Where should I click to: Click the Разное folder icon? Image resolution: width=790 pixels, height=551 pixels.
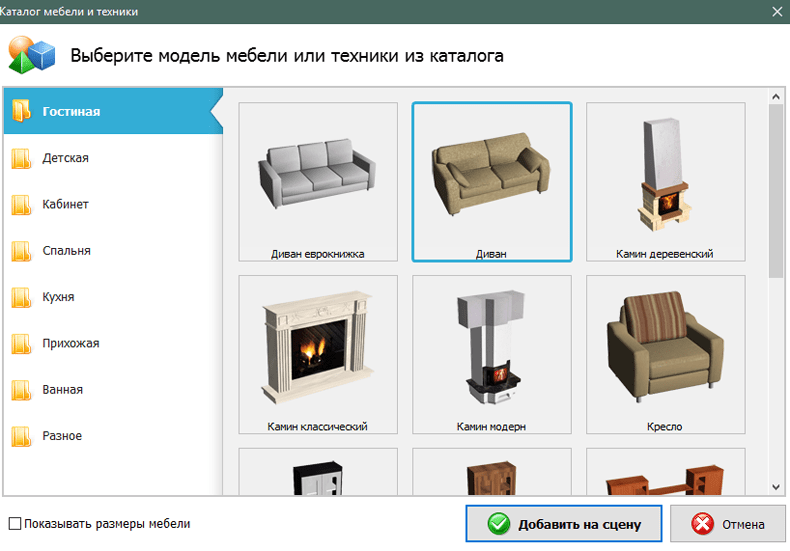(x=21, y=436)
